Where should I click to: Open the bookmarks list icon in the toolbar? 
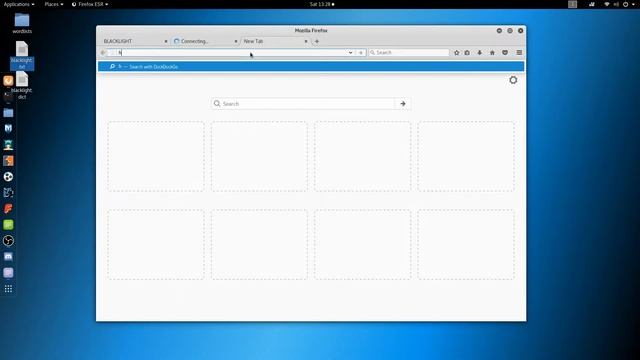click(467, 53)
